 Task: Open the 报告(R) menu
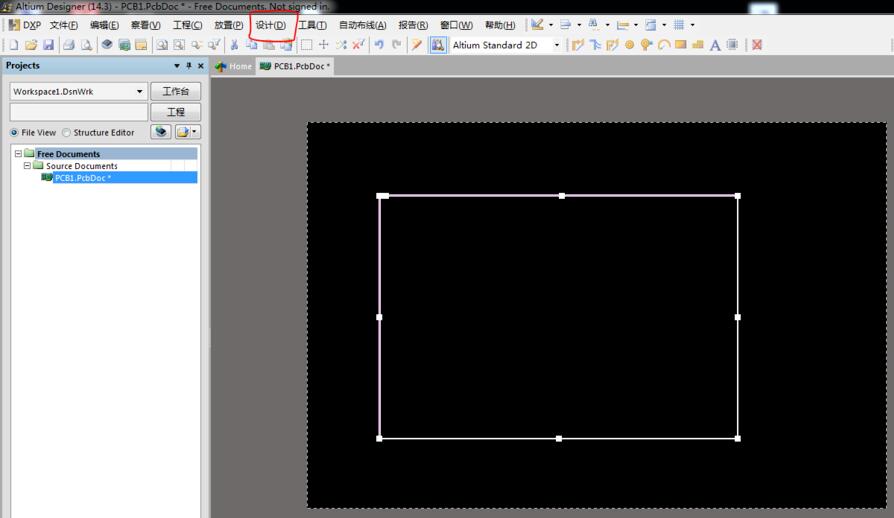413,25
